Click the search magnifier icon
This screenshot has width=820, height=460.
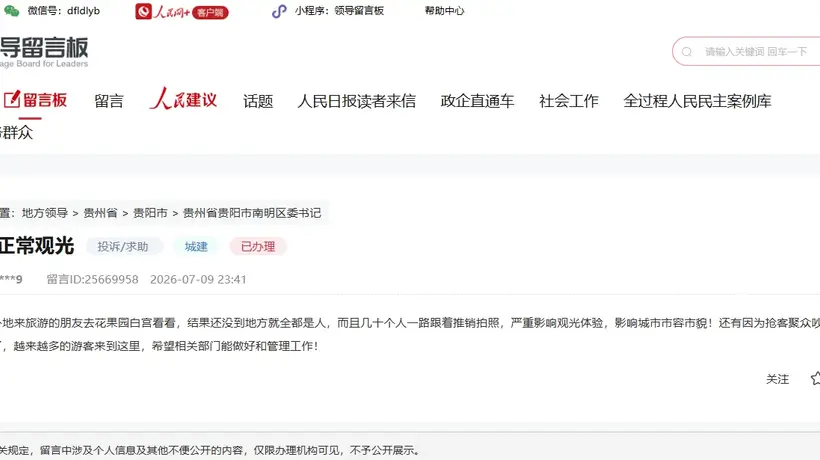pos(687,51)
